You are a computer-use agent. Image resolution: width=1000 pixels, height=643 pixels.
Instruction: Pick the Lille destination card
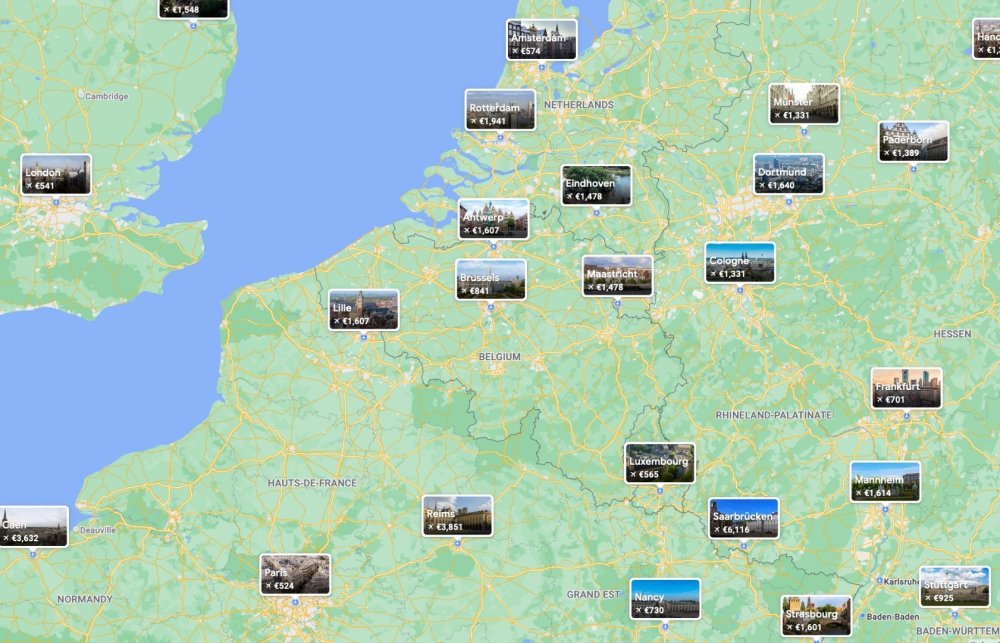(x=364, y=310)
